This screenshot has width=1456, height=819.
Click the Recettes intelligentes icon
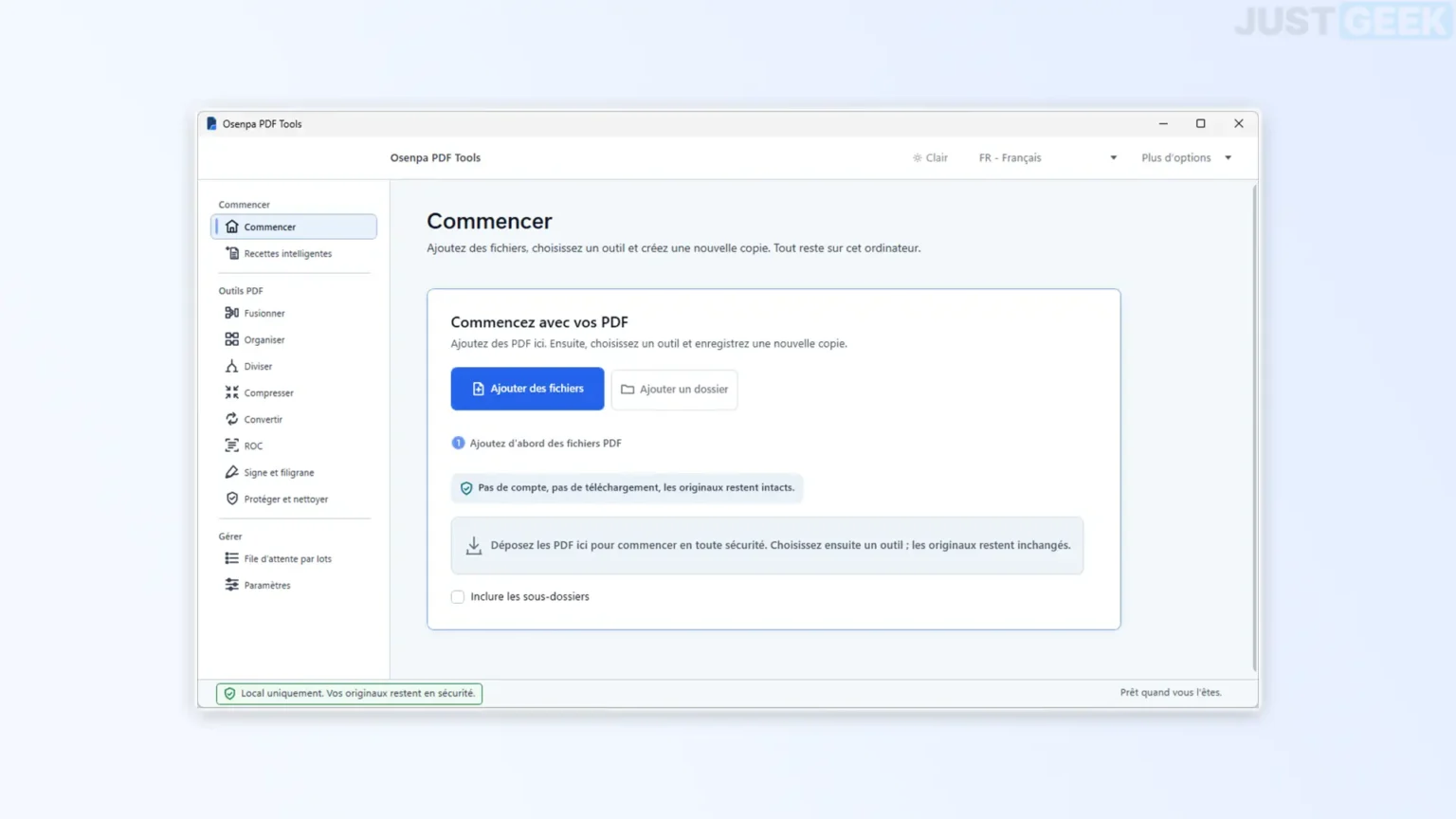[x=232, y=253]
